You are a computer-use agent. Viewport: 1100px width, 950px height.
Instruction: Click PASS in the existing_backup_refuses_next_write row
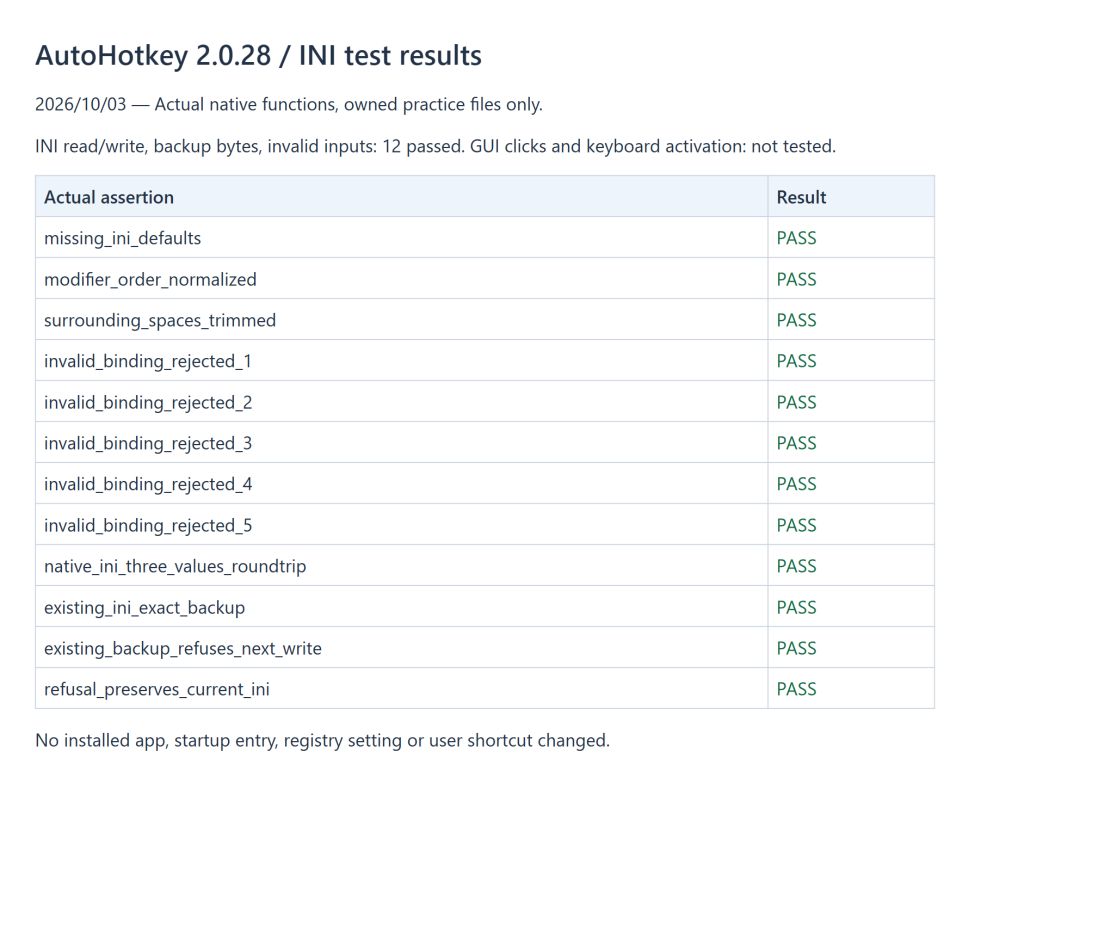tap(796, 648)
